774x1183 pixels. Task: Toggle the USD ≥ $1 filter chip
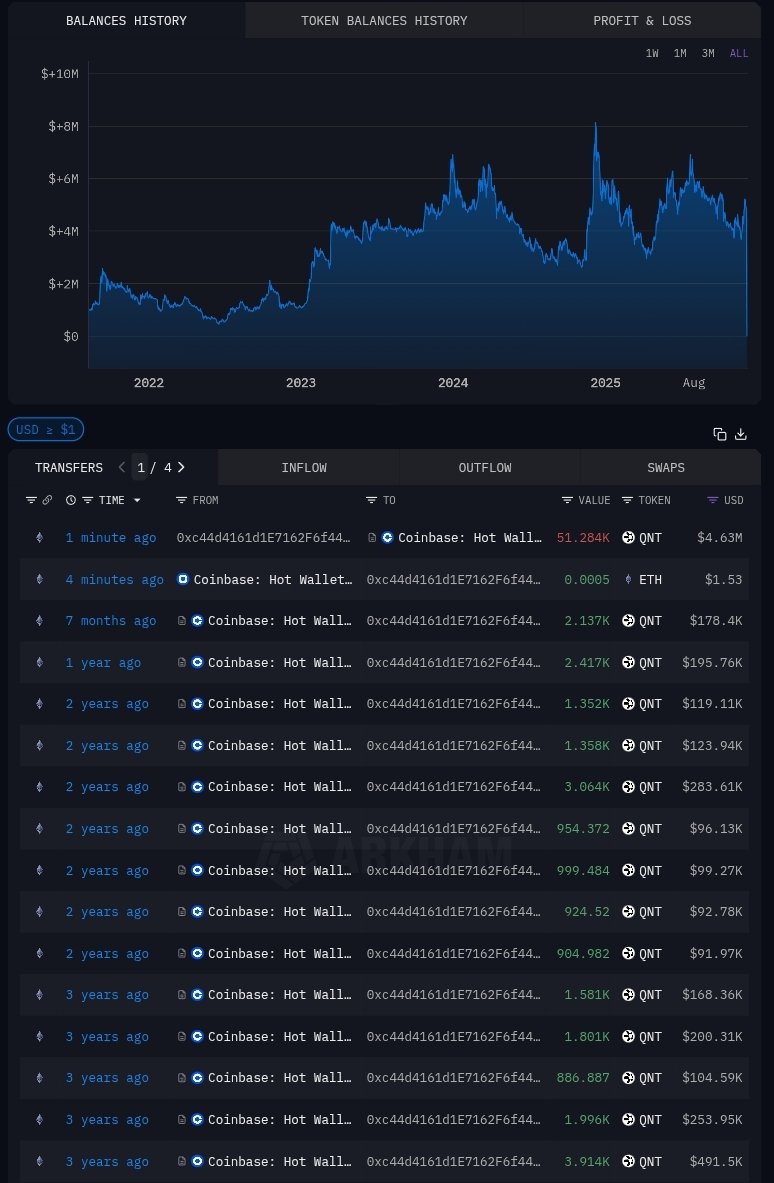tap(46, 430)
